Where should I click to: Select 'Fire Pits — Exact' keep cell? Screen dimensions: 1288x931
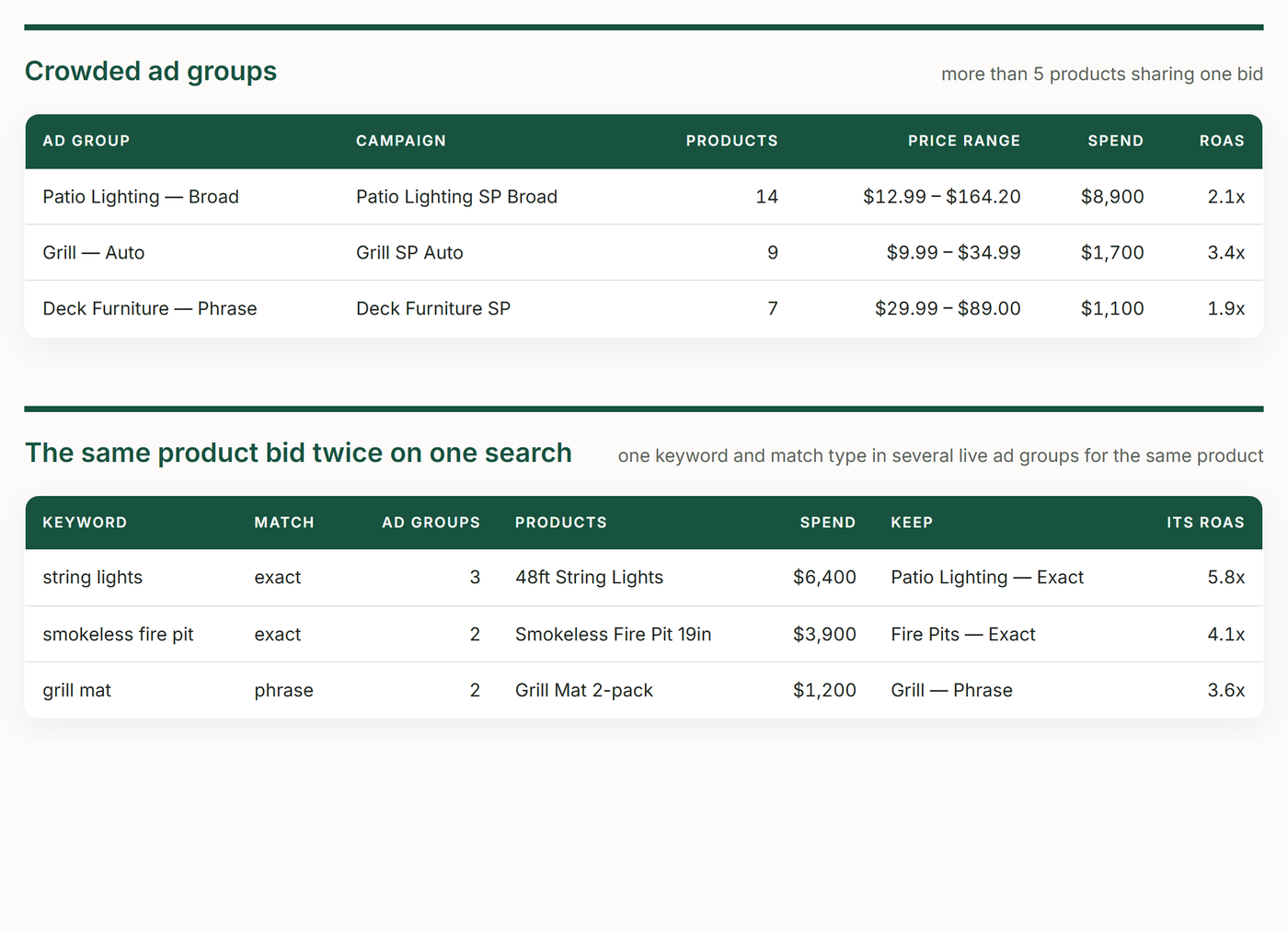point(963,635)
